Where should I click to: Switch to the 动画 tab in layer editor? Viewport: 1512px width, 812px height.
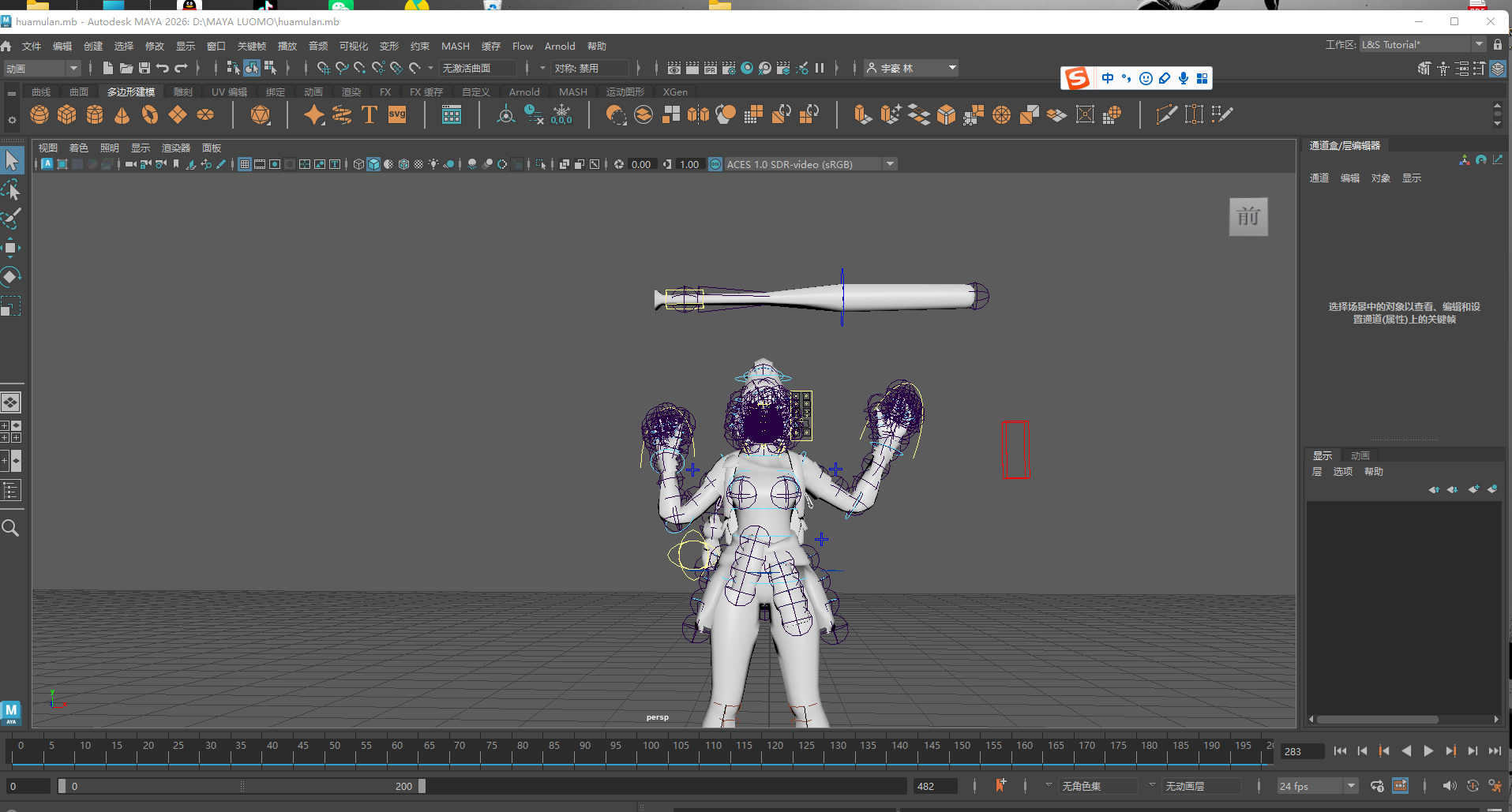tap(1360, 455)
